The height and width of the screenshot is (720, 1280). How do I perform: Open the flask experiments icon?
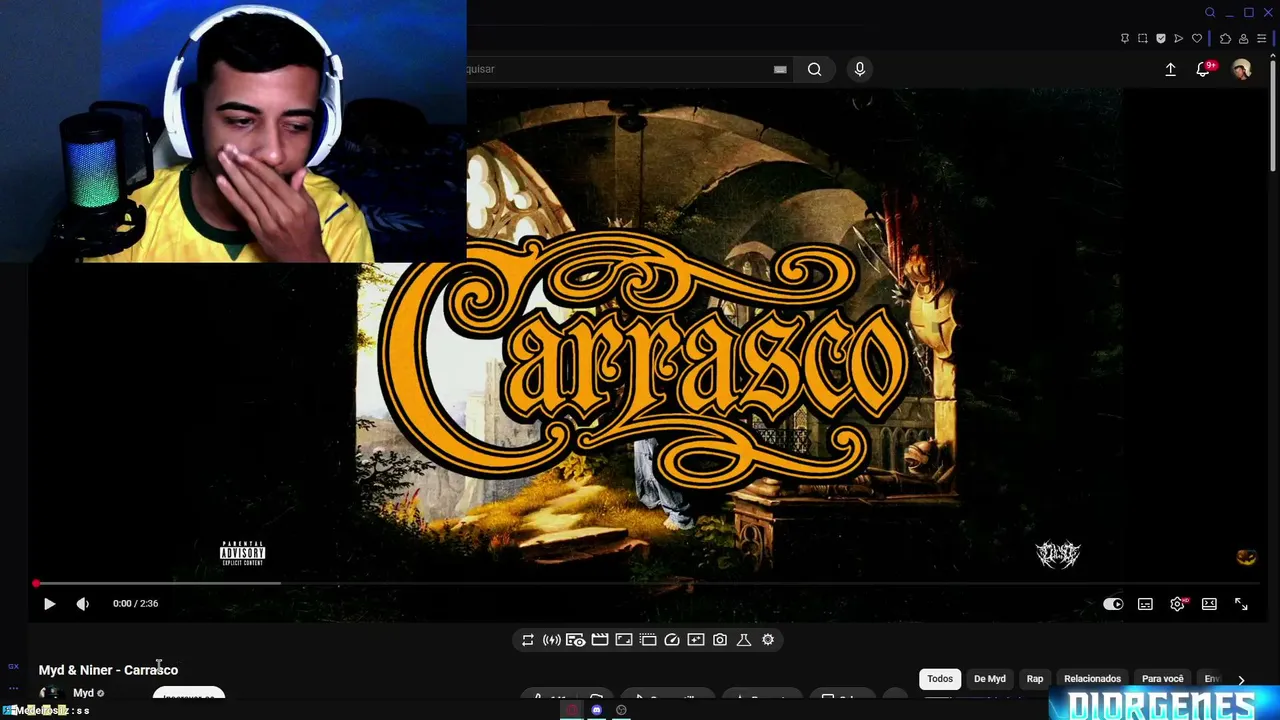point(744,640)
